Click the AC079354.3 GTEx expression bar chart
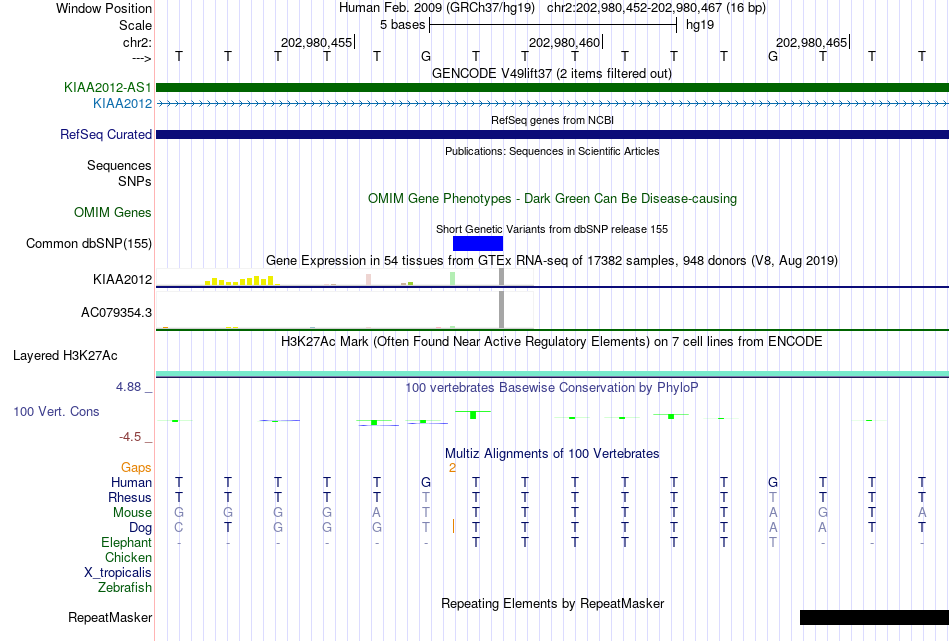 [345, 310]
